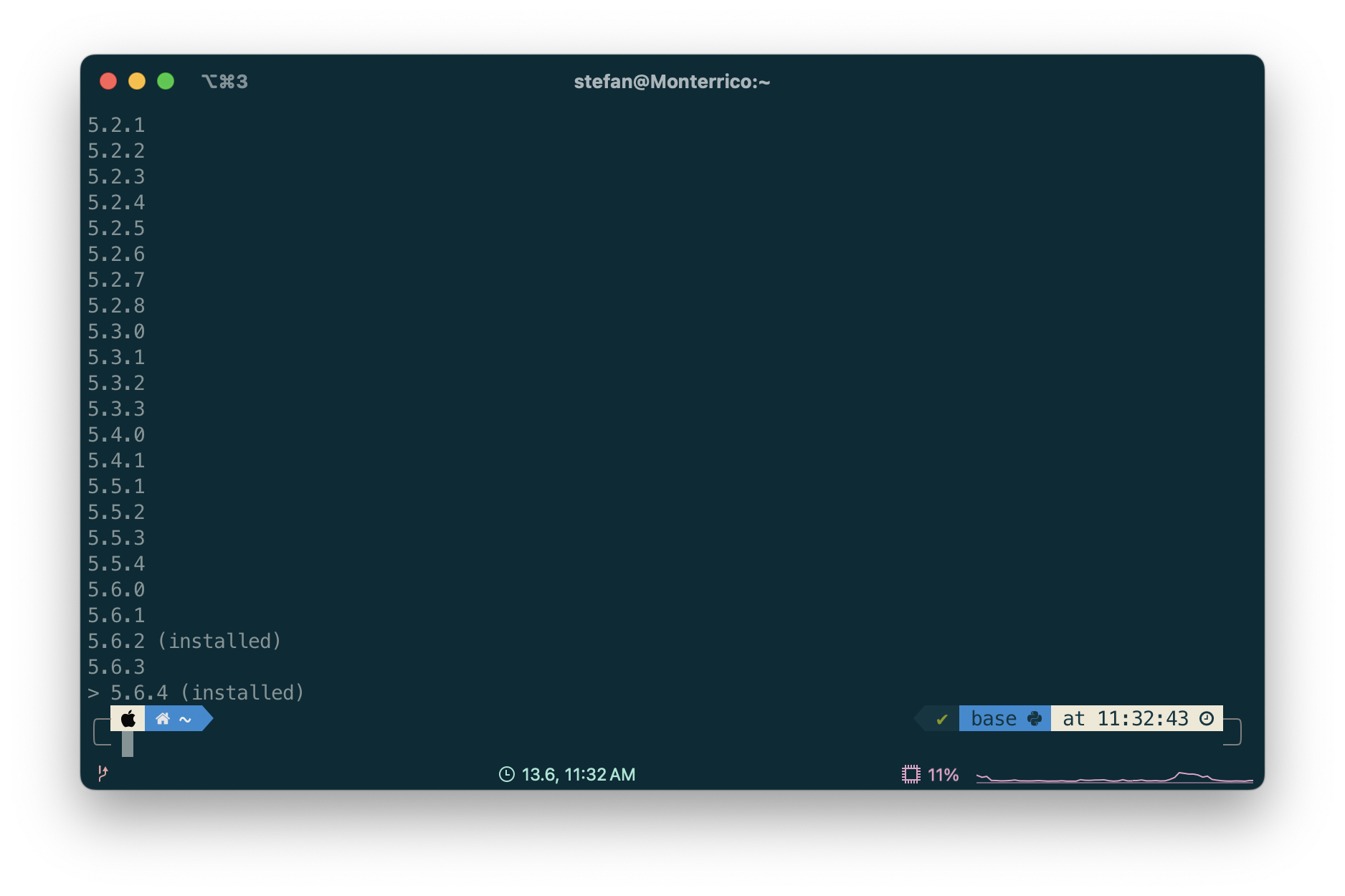Click version line 5.6.1
Viewport: 1345px width, 896px height.
(x=116, y=616)
